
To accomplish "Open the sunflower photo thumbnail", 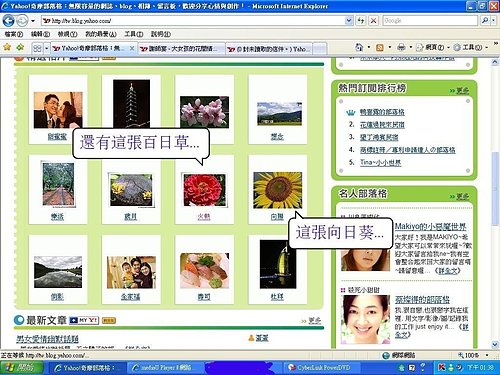I will [x=278, y=190].
